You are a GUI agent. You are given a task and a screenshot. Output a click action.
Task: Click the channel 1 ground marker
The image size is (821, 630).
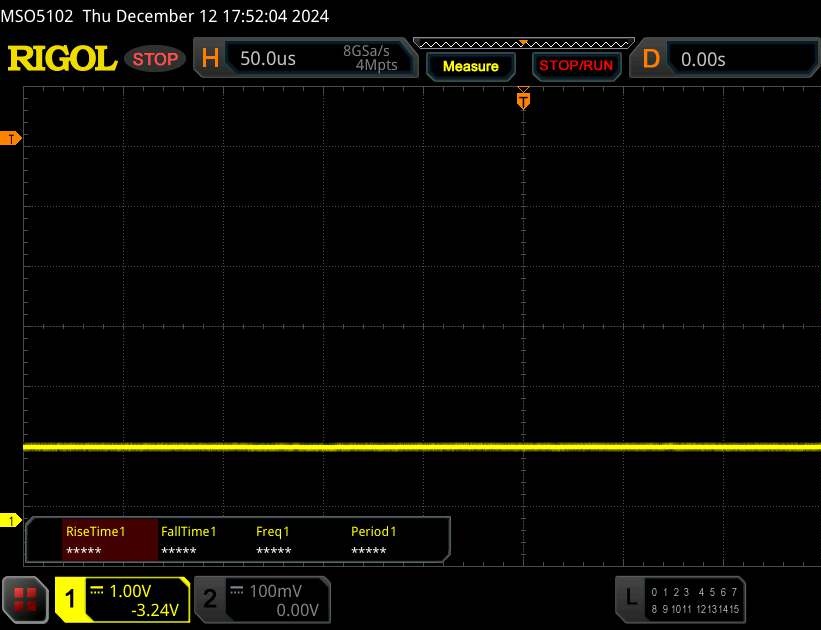(10, 521)
